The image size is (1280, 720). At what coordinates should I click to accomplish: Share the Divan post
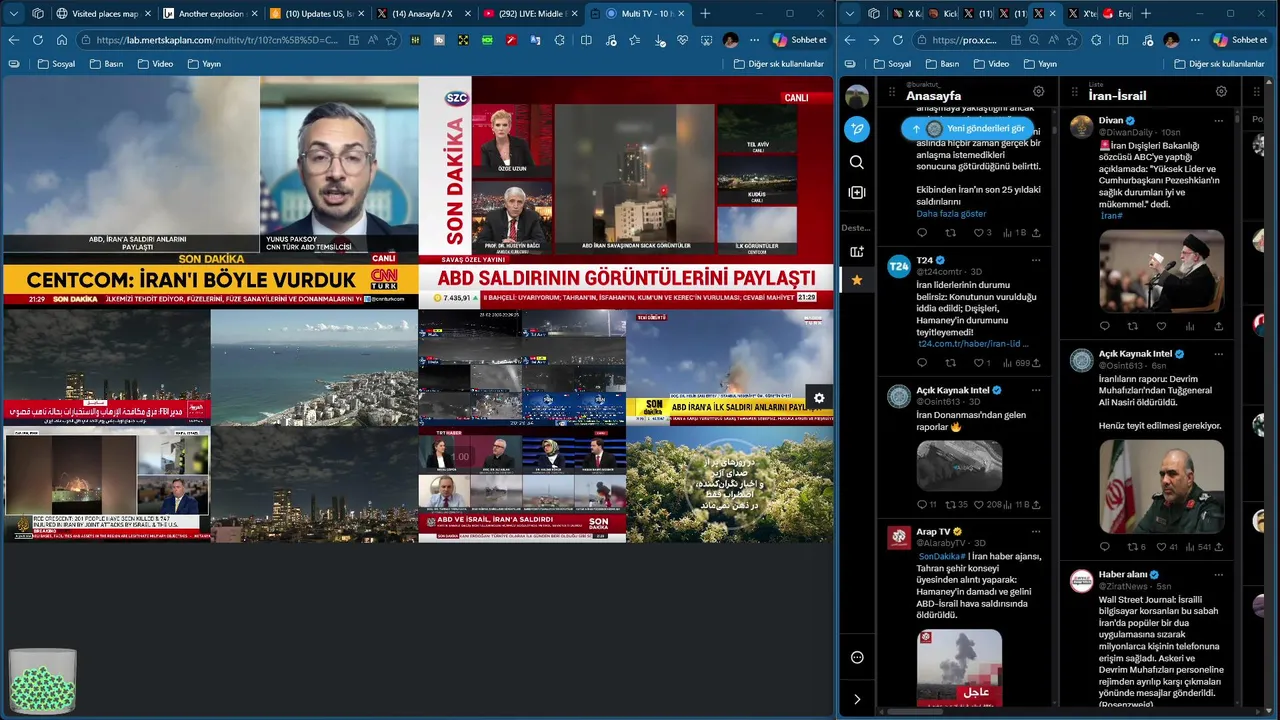click(1218, 326)
